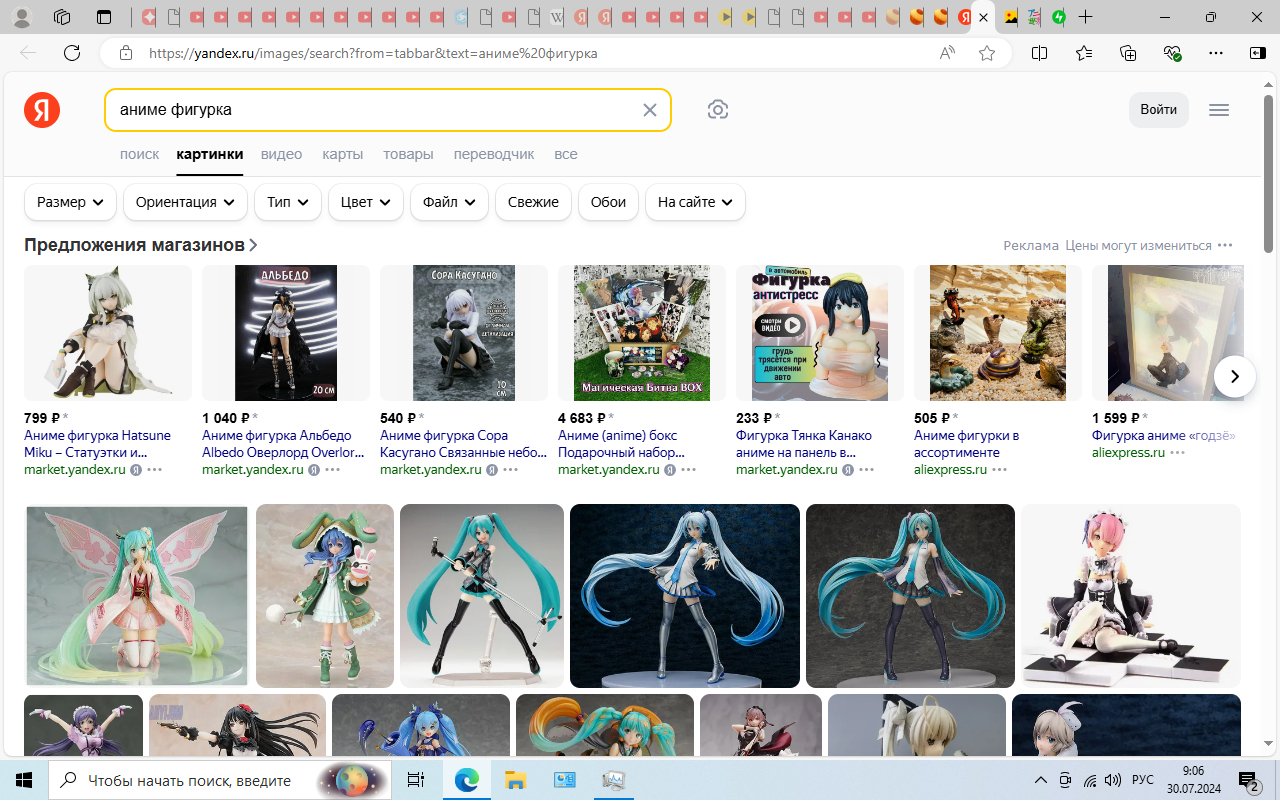Open the Yandex hamburger menu
1280x800 pixels.
tap(1219, 110)
